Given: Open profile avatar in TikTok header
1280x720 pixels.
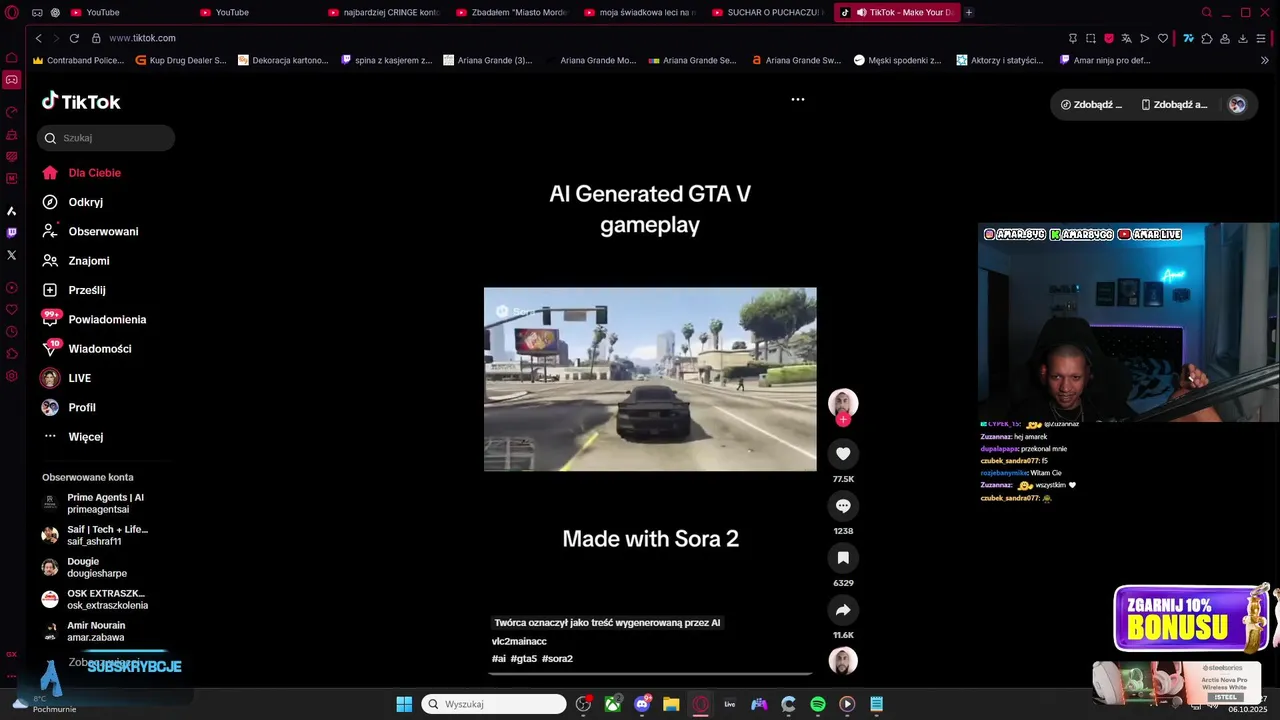Looking at the screenshot, I should click(x=1237, y=104).
